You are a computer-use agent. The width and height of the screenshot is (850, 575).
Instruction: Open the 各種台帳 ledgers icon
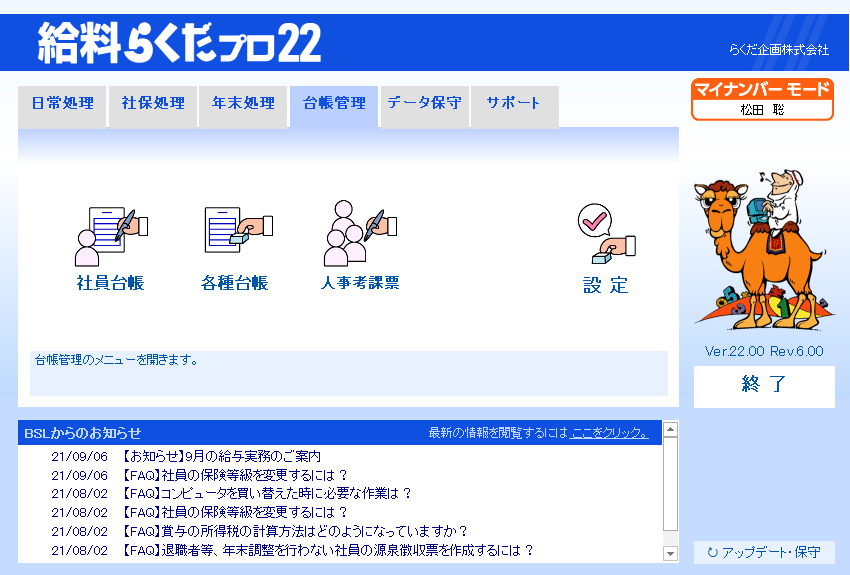click(x=239, y=230)
